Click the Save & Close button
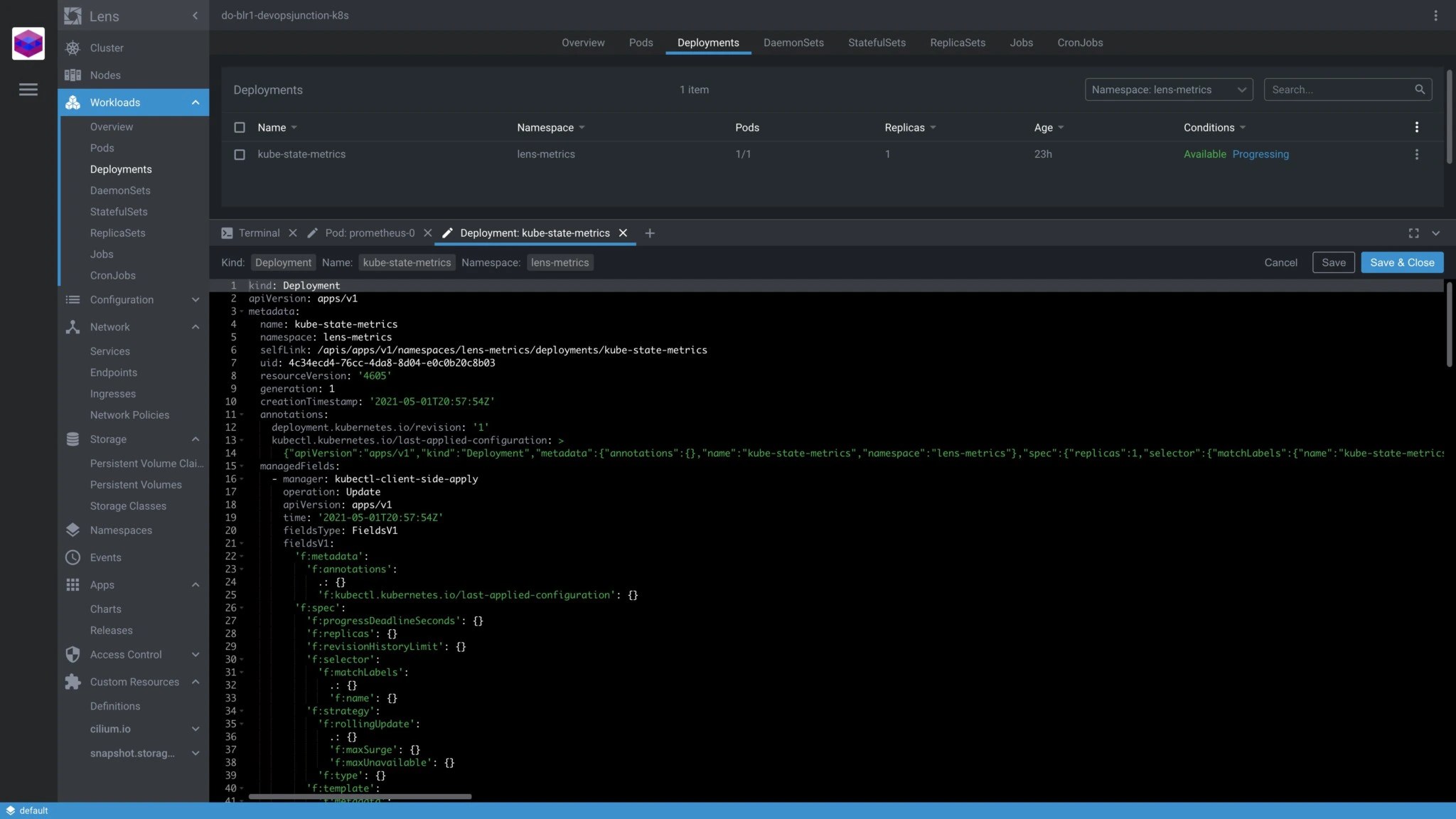1456x819 pixels. [1401, 262]
